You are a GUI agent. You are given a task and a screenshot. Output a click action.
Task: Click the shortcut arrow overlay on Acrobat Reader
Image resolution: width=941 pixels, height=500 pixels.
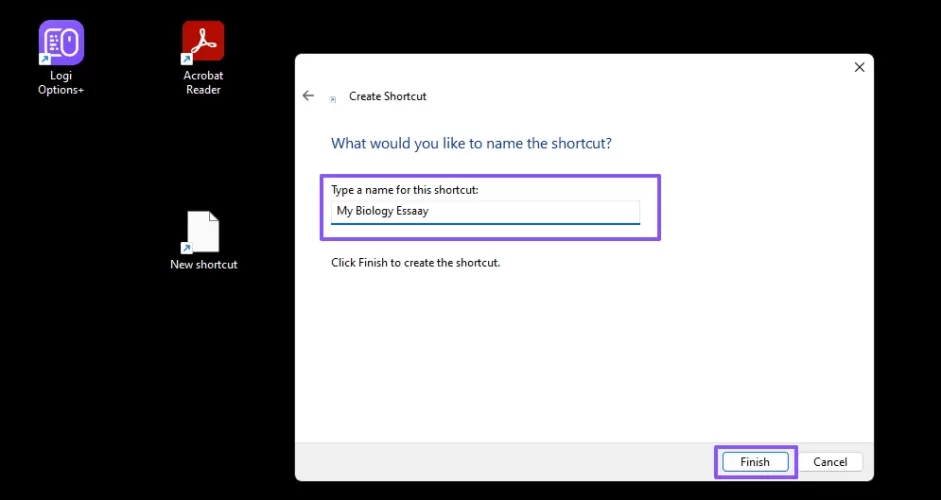(187, 60)
